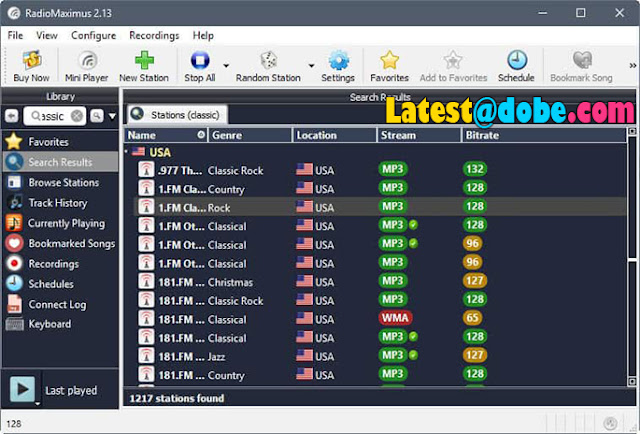Clear the search box text
Viewport: 640px width, 434px height.
click(x=77, y=116)
